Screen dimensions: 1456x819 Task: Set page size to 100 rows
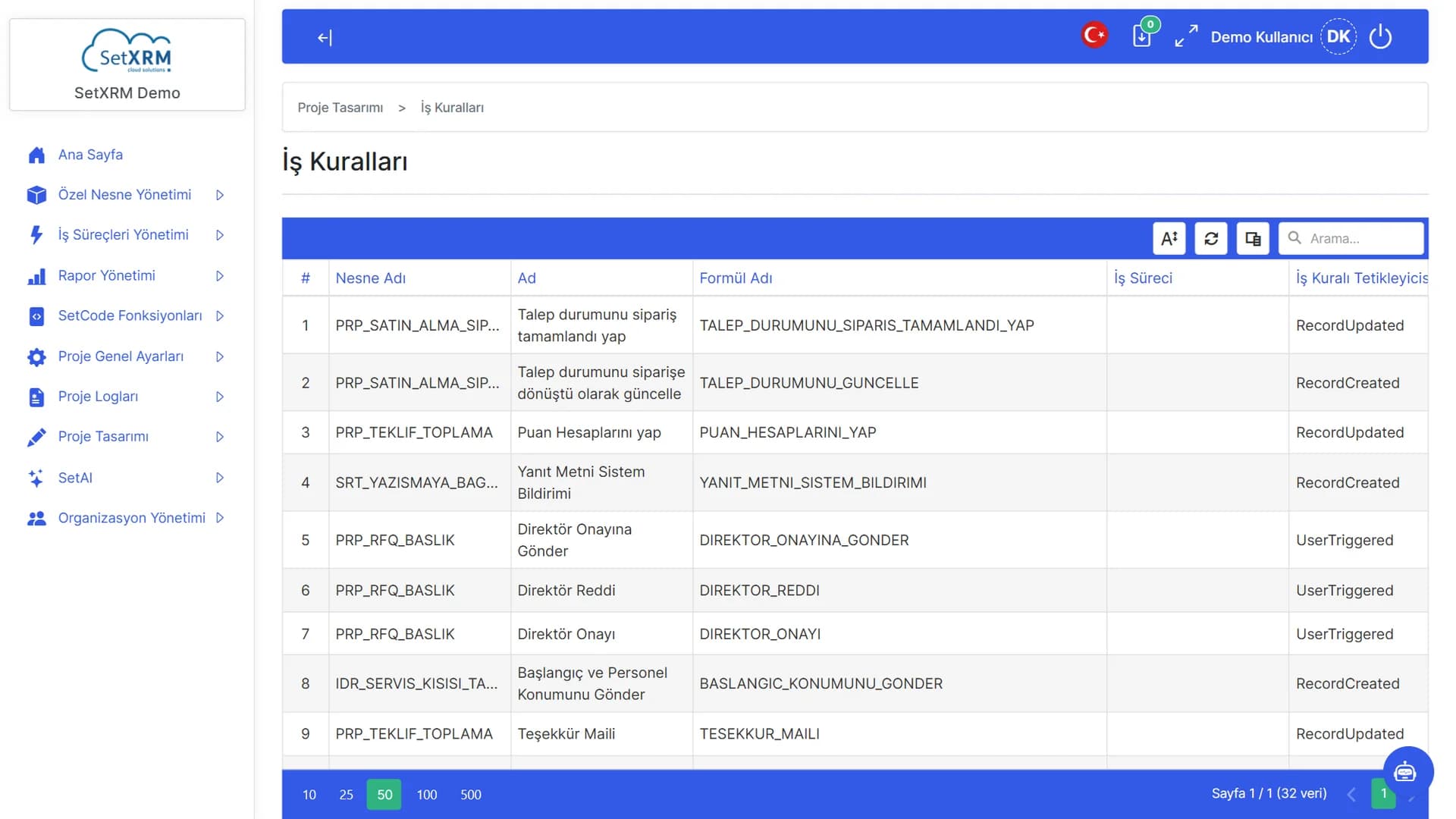pyautogui.click(x=427, y=795)
